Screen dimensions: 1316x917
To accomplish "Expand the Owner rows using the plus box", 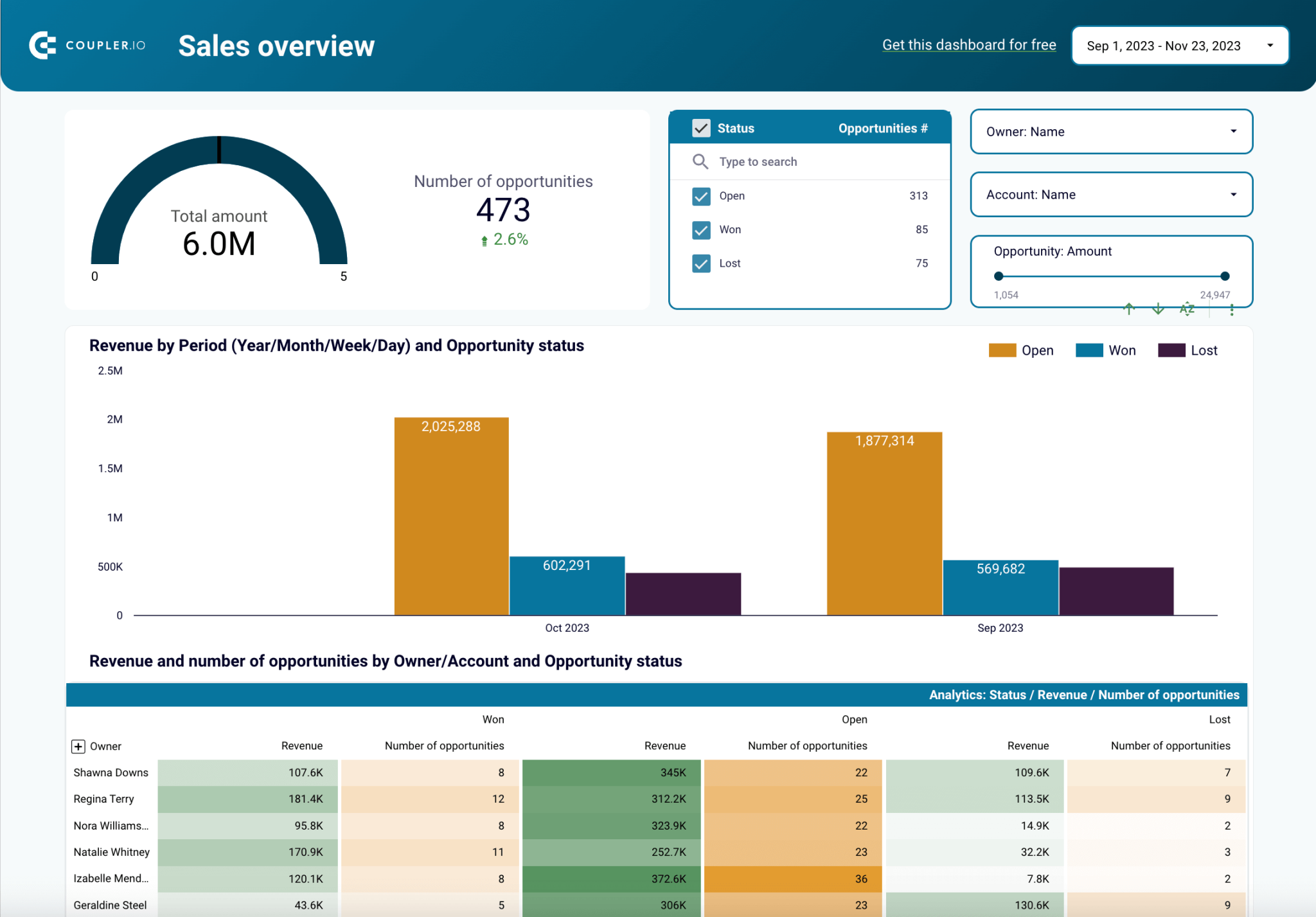I will 78,746.
